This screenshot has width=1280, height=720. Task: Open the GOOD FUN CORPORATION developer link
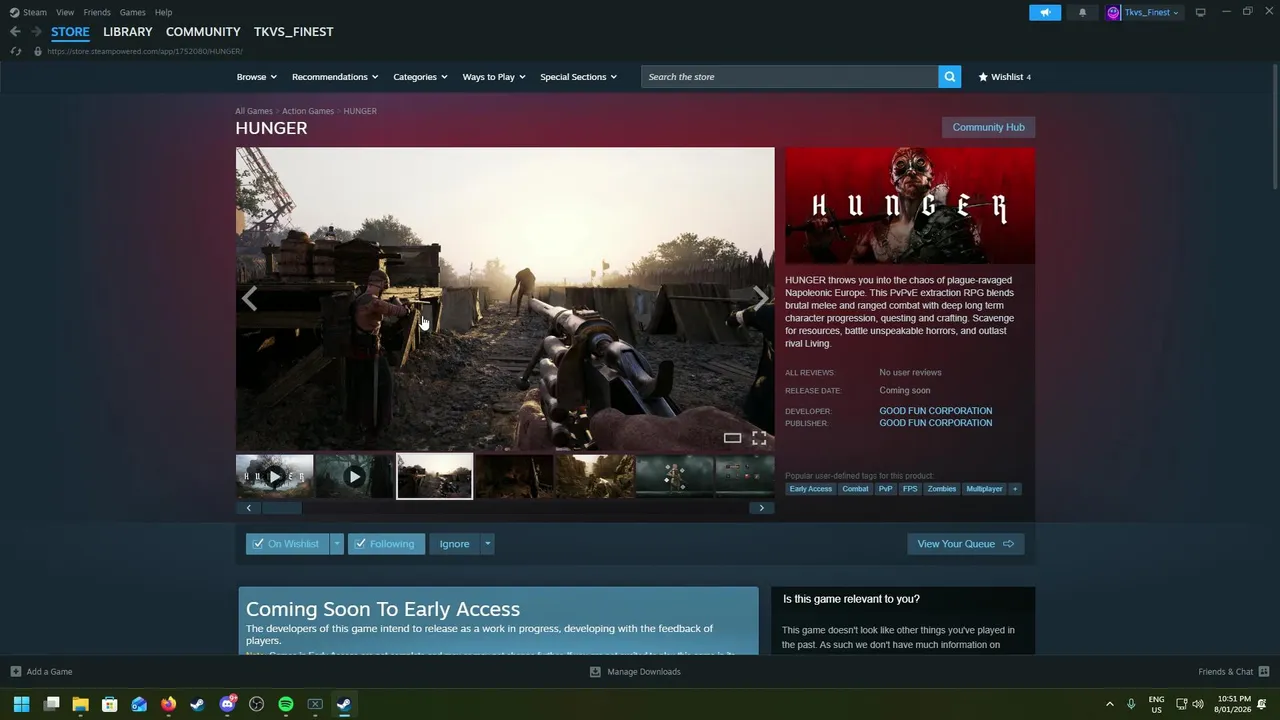[x=936, y=411]
